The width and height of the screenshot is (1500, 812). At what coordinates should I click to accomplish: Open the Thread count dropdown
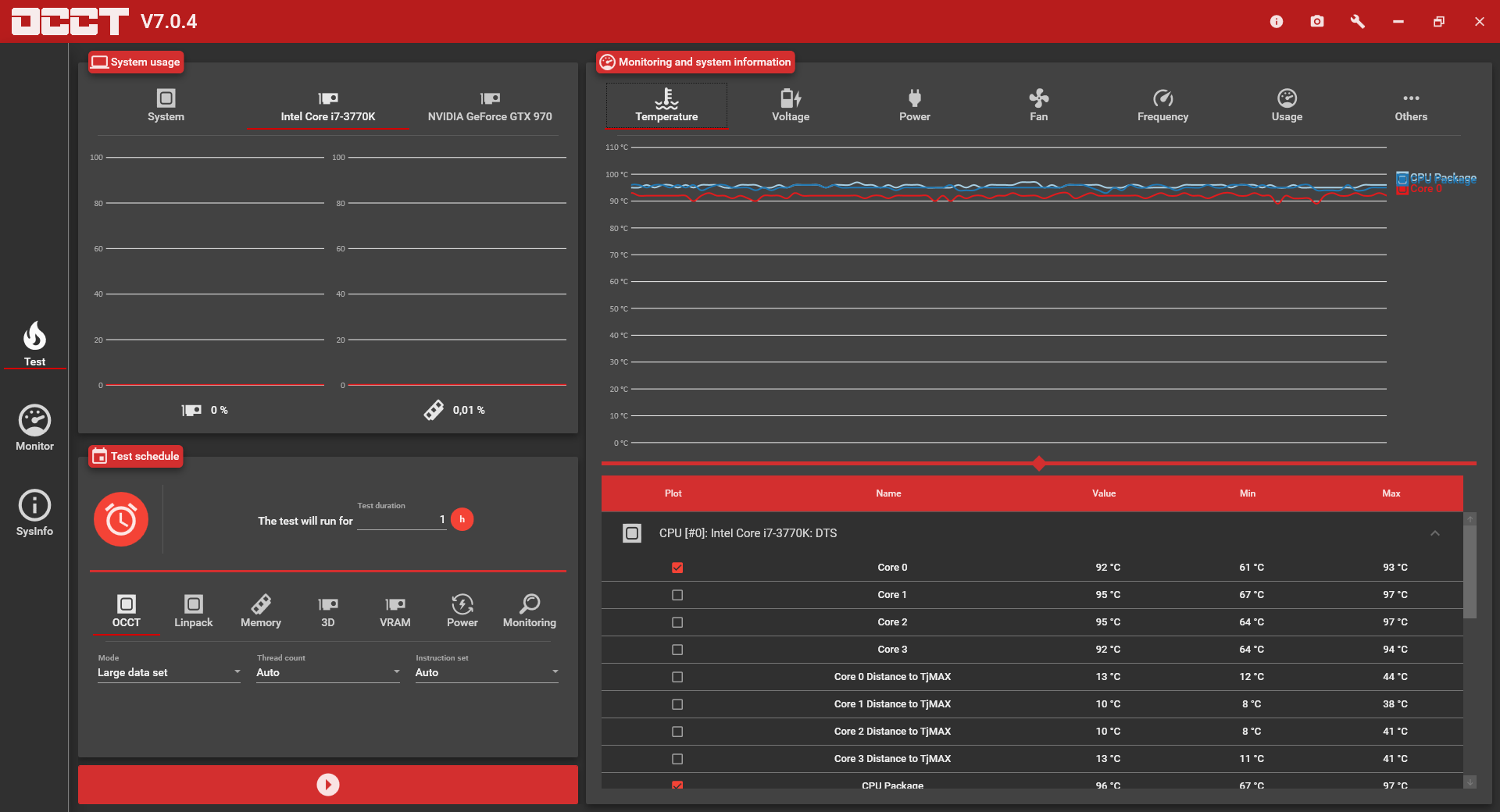point(328,672)
